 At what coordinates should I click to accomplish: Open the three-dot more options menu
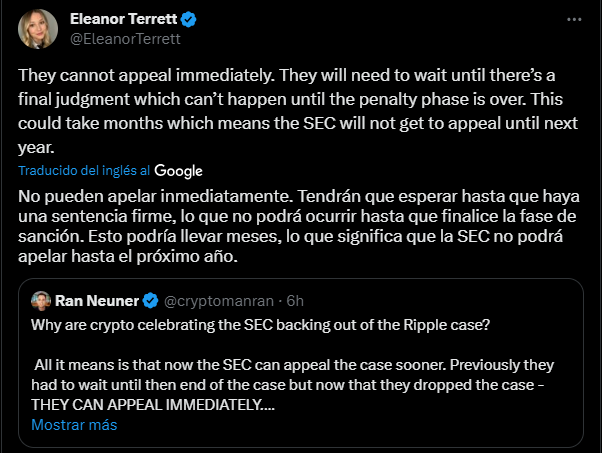573,21
